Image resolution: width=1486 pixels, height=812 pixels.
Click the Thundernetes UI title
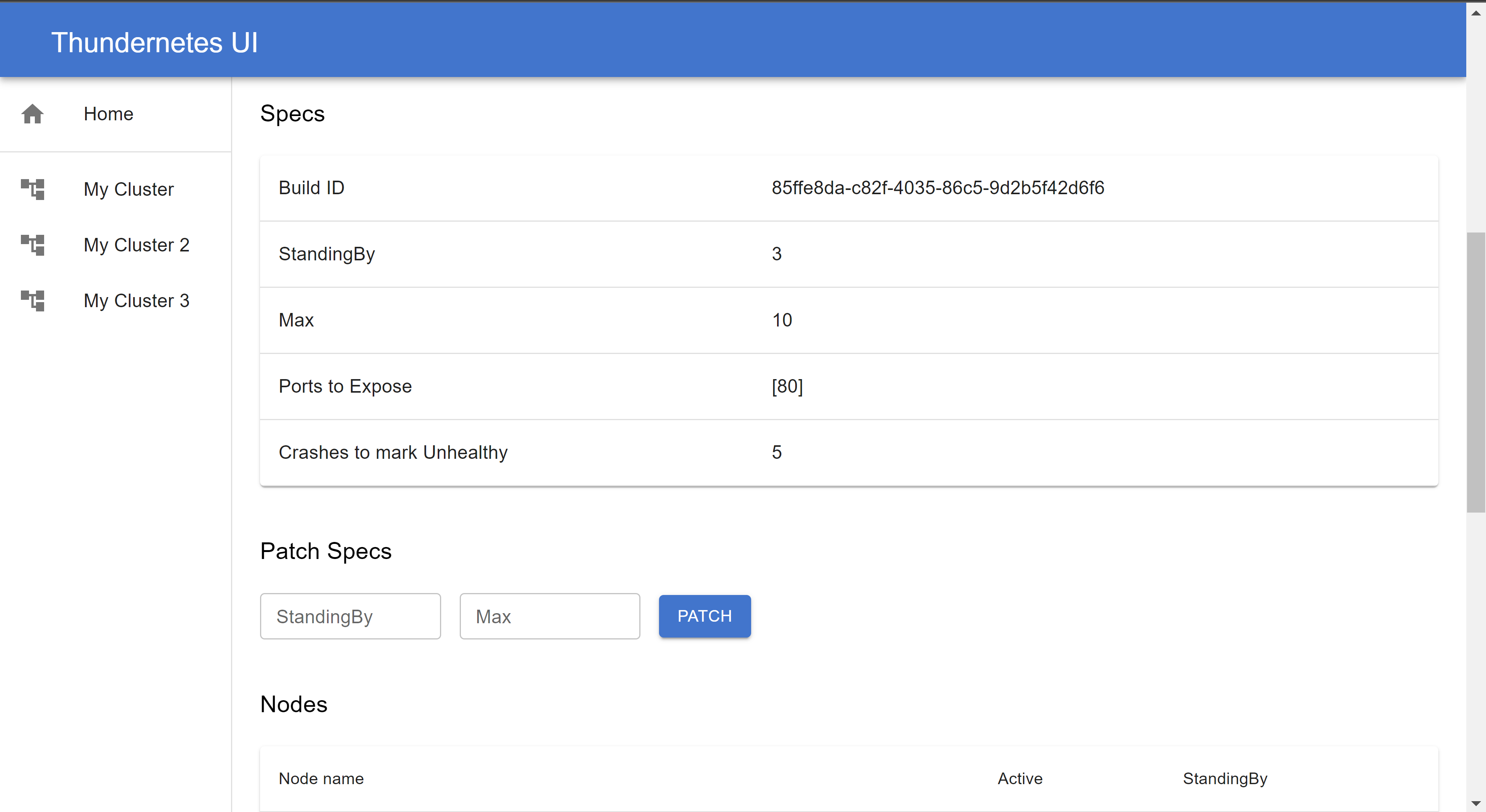pos(155,43)
